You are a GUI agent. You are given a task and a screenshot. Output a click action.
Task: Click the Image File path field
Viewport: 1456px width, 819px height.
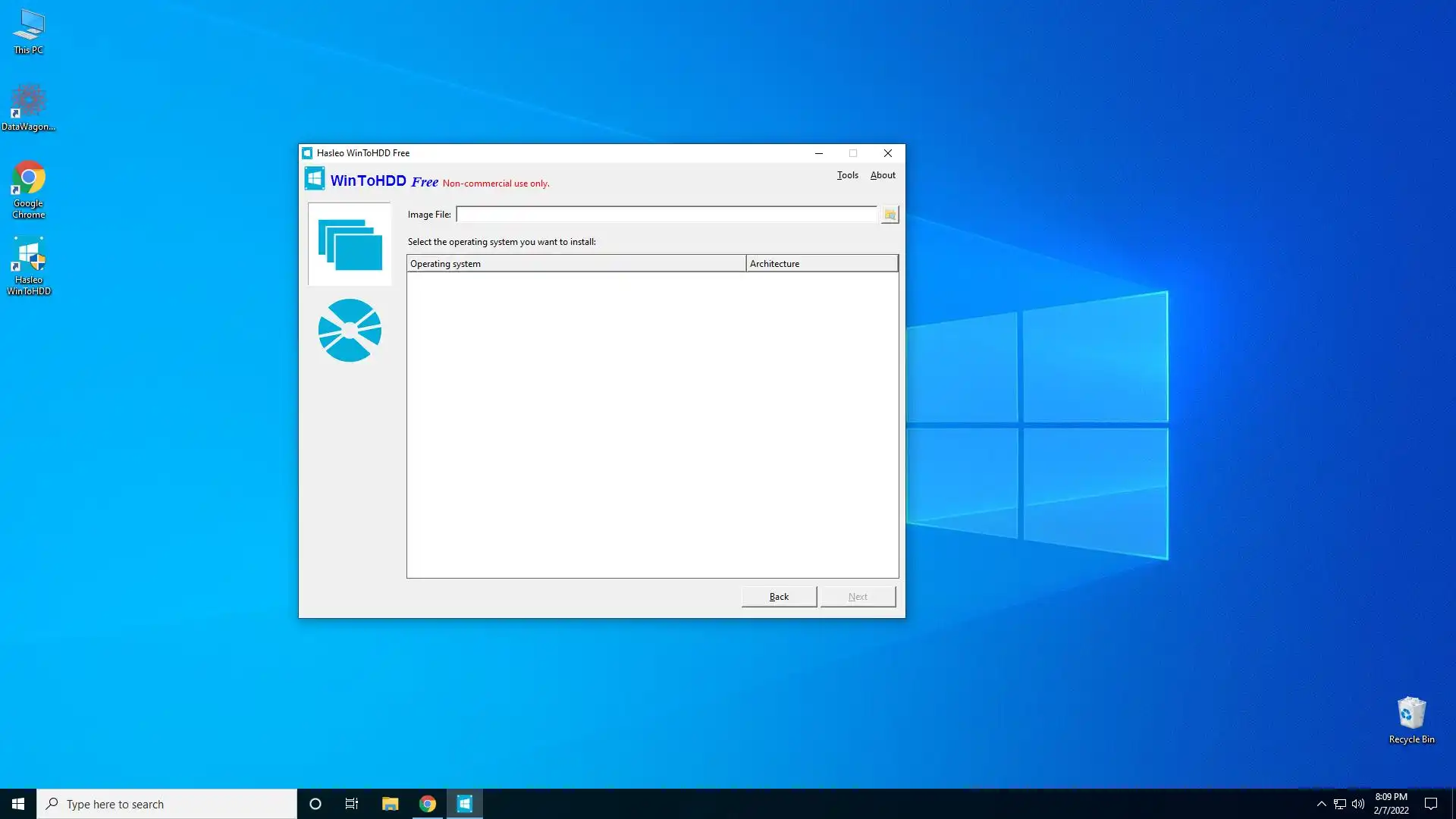[666, 215]
